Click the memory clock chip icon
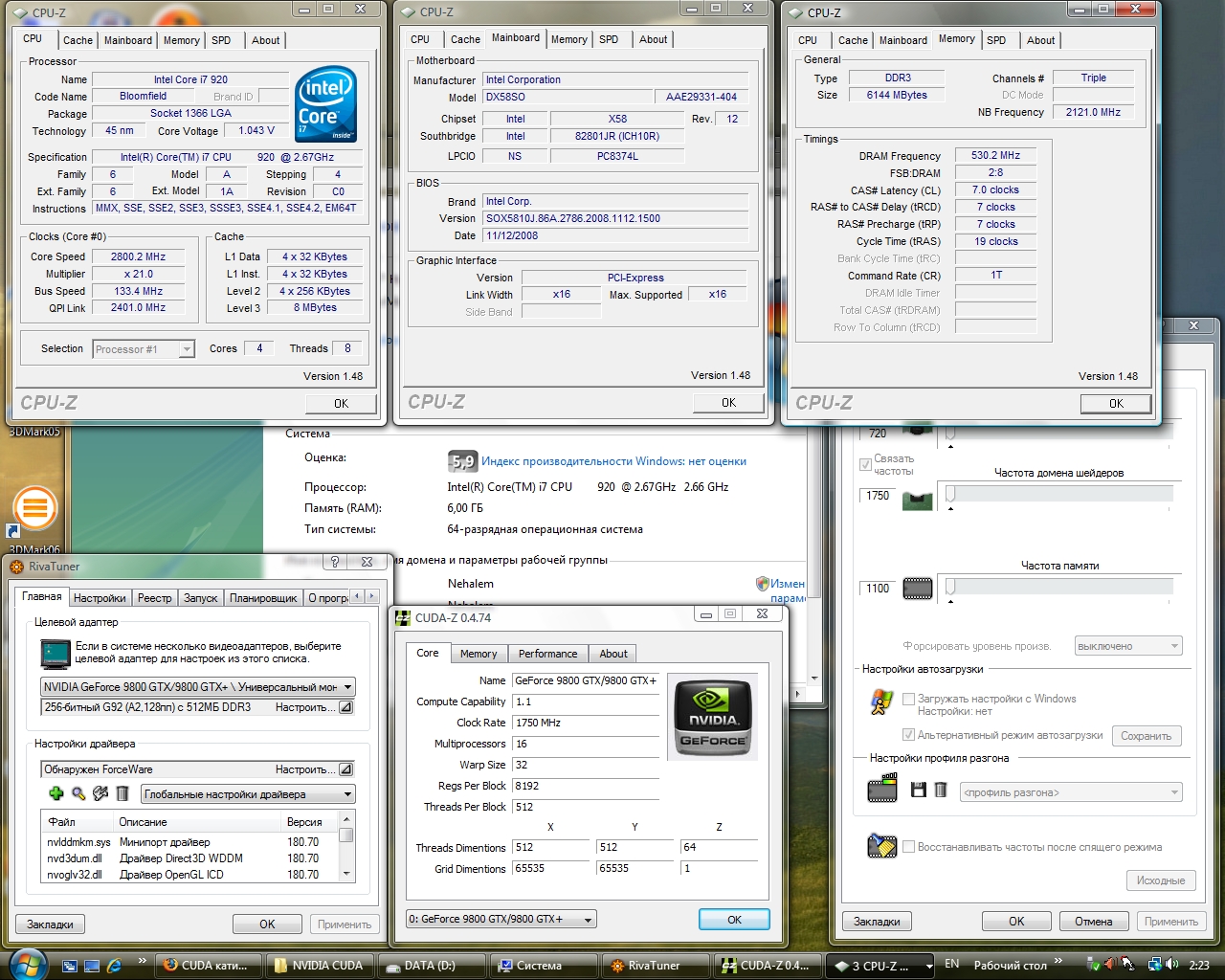 click(x=917, y=589)
